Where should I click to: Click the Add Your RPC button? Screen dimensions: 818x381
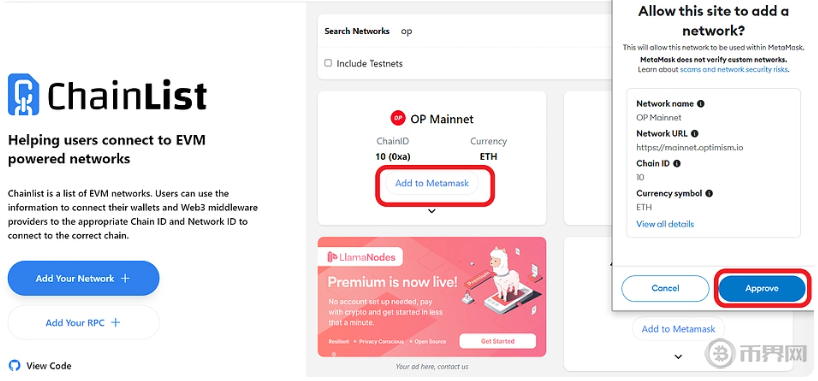tap(83, 323)
